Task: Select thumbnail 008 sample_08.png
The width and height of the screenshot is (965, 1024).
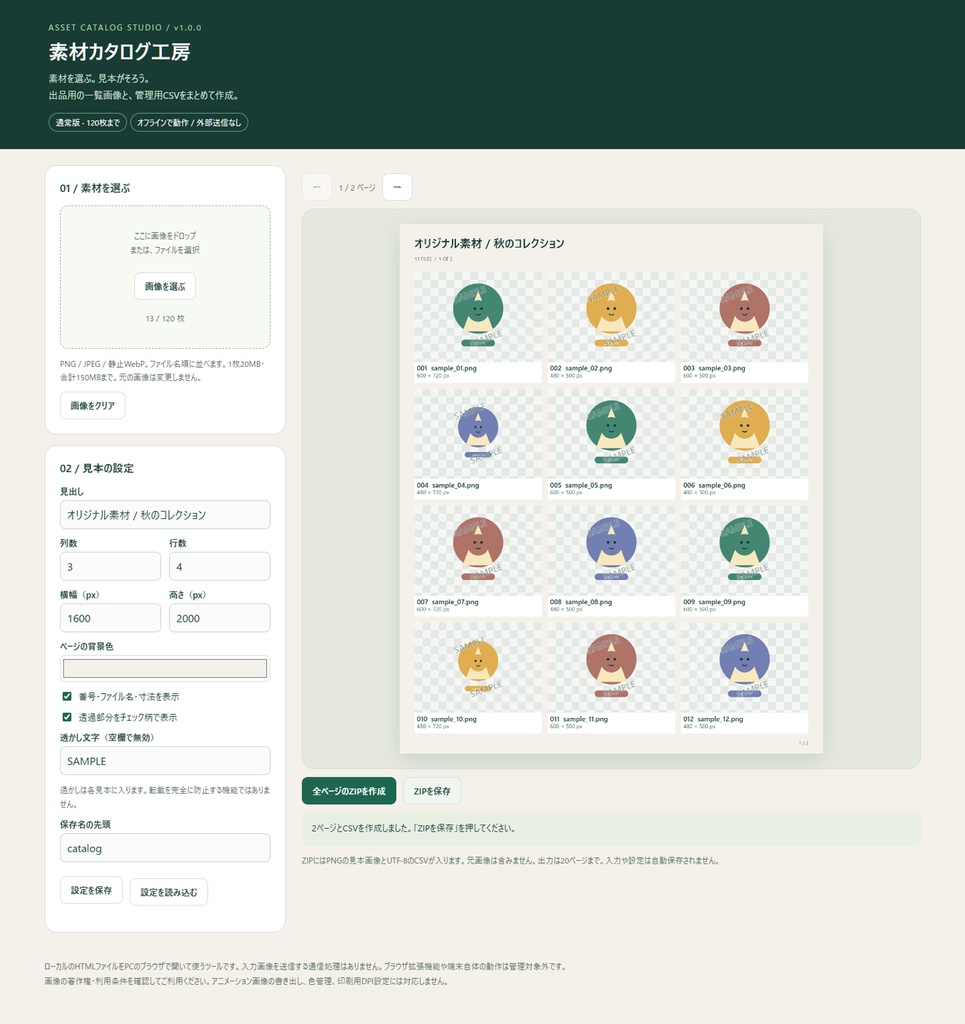Action: tap(611, 561)
